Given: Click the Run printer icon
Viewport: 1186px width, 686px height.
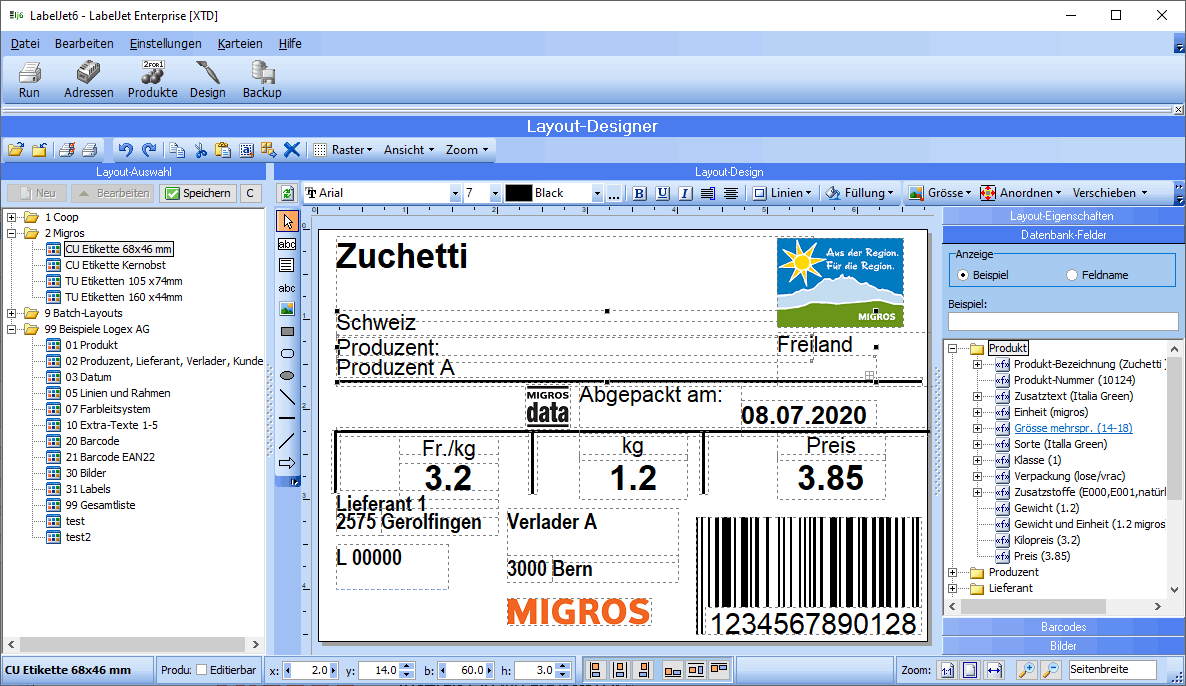Looking at the screenshot, I should pos(29,79).
